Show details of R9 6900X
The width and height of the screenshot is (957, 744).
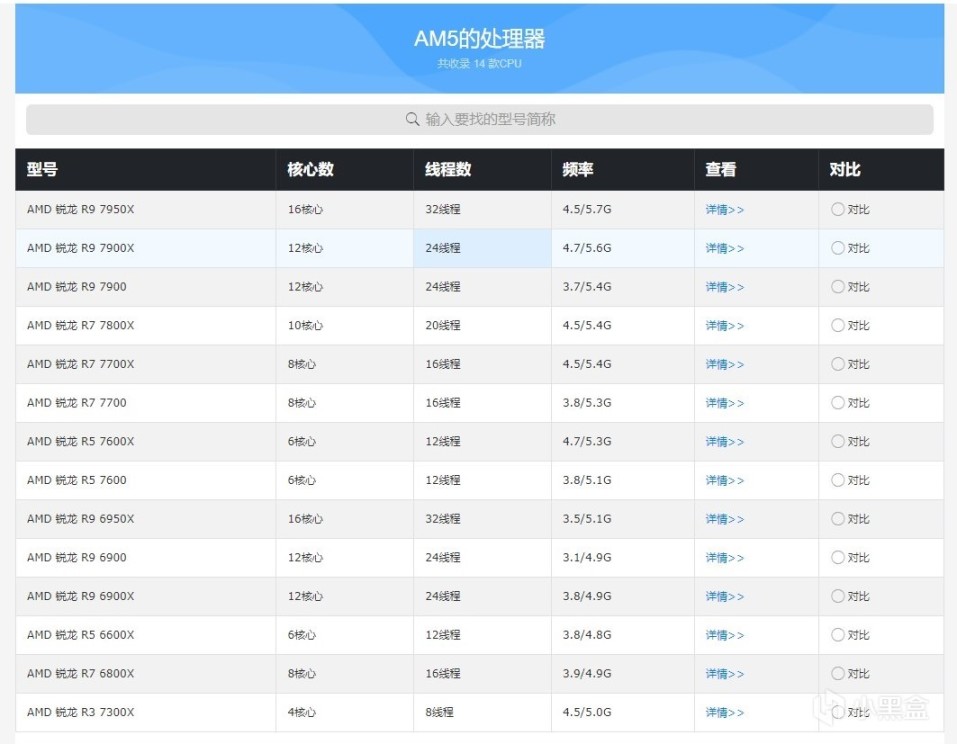click(x=724, y=596)
